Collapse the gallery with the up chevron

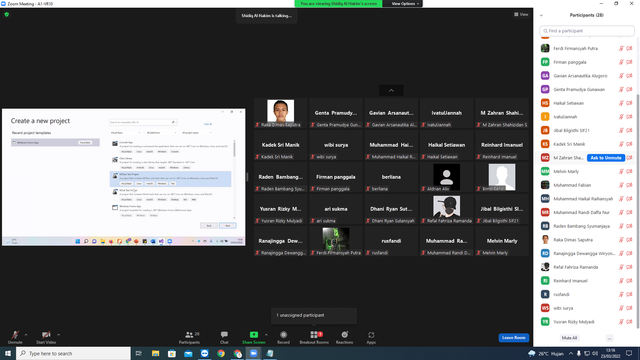point(391,90)
